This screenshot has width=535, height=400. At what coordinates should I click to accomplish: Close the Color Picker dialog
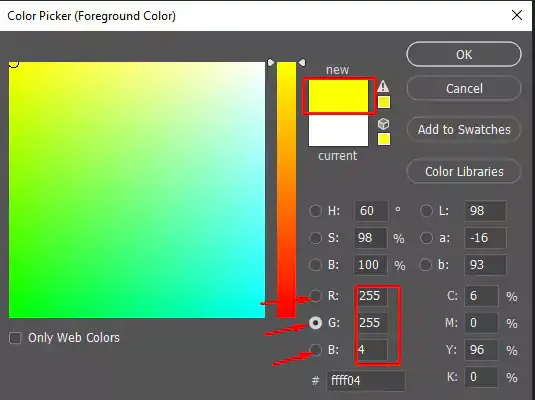point(517,15)
